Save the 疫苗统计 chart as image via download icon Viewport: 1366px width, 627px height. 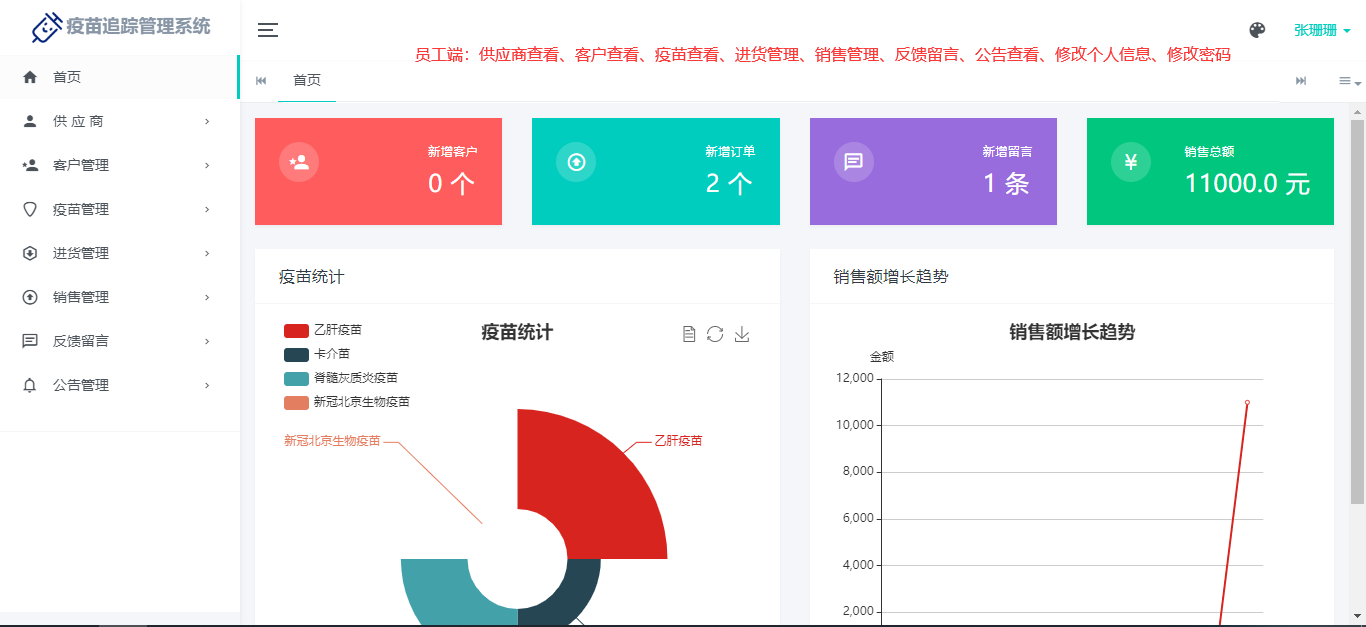(x=742, y=334)
